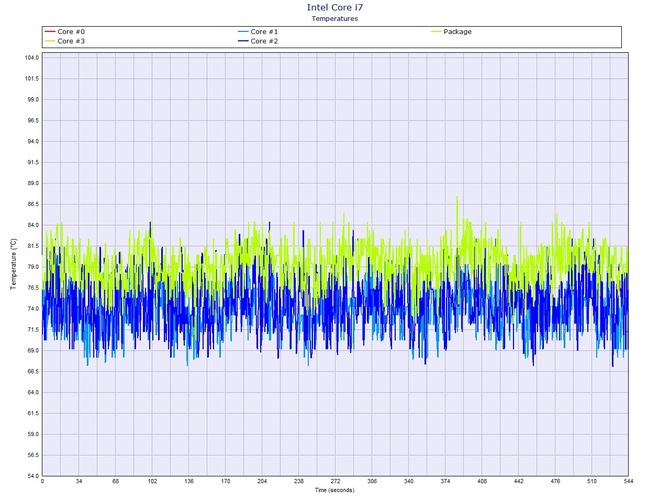This screenshot has width=670, height=502.
Task: Click the Time (seconds) axis label
Action: [x=335, y=490]
